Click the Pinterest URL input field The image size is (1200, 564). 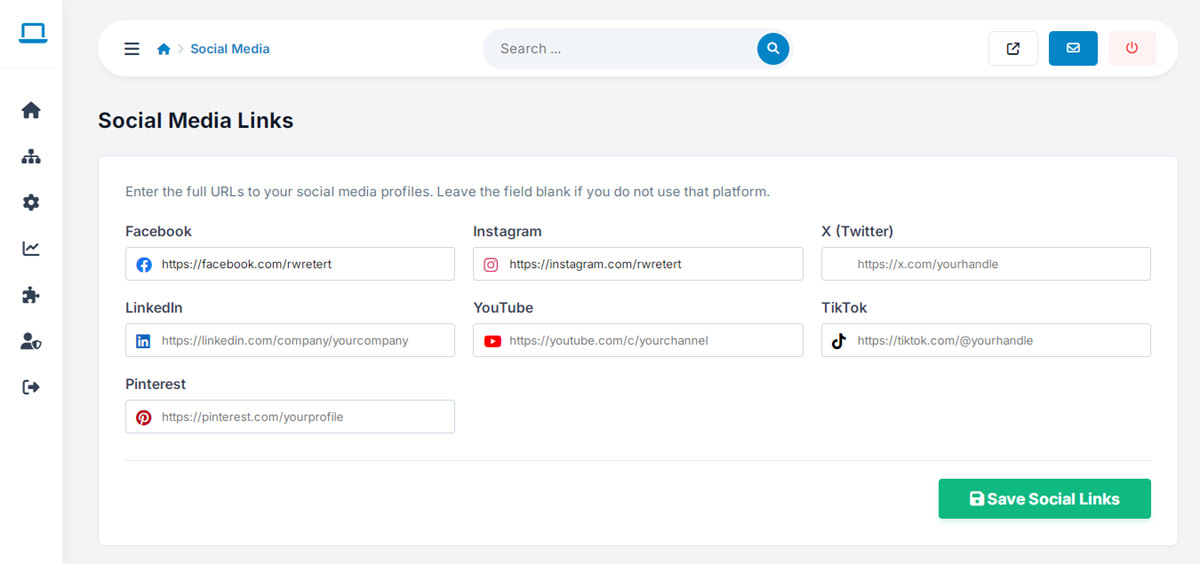pos(290,417)
